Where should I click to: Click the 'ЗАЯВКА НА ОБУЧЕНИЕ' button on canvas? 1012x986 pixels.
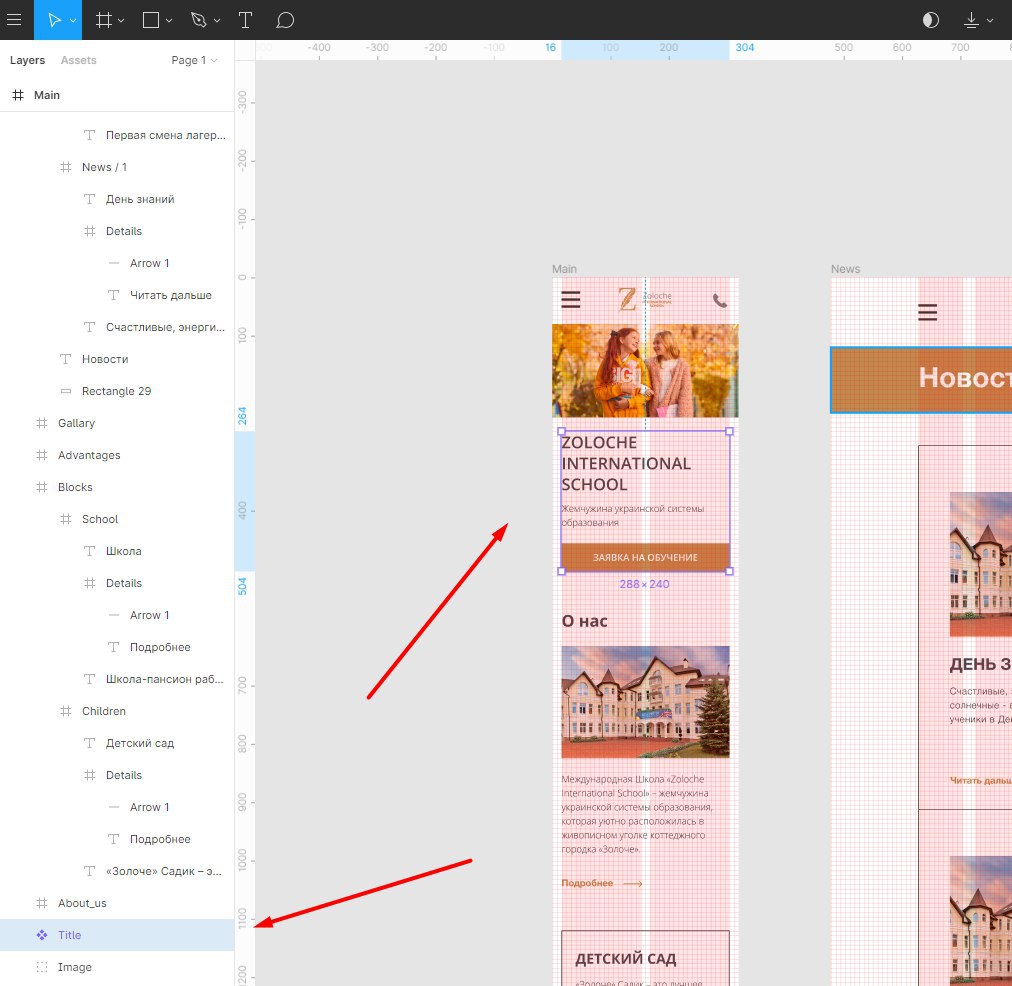click(645, 558)
